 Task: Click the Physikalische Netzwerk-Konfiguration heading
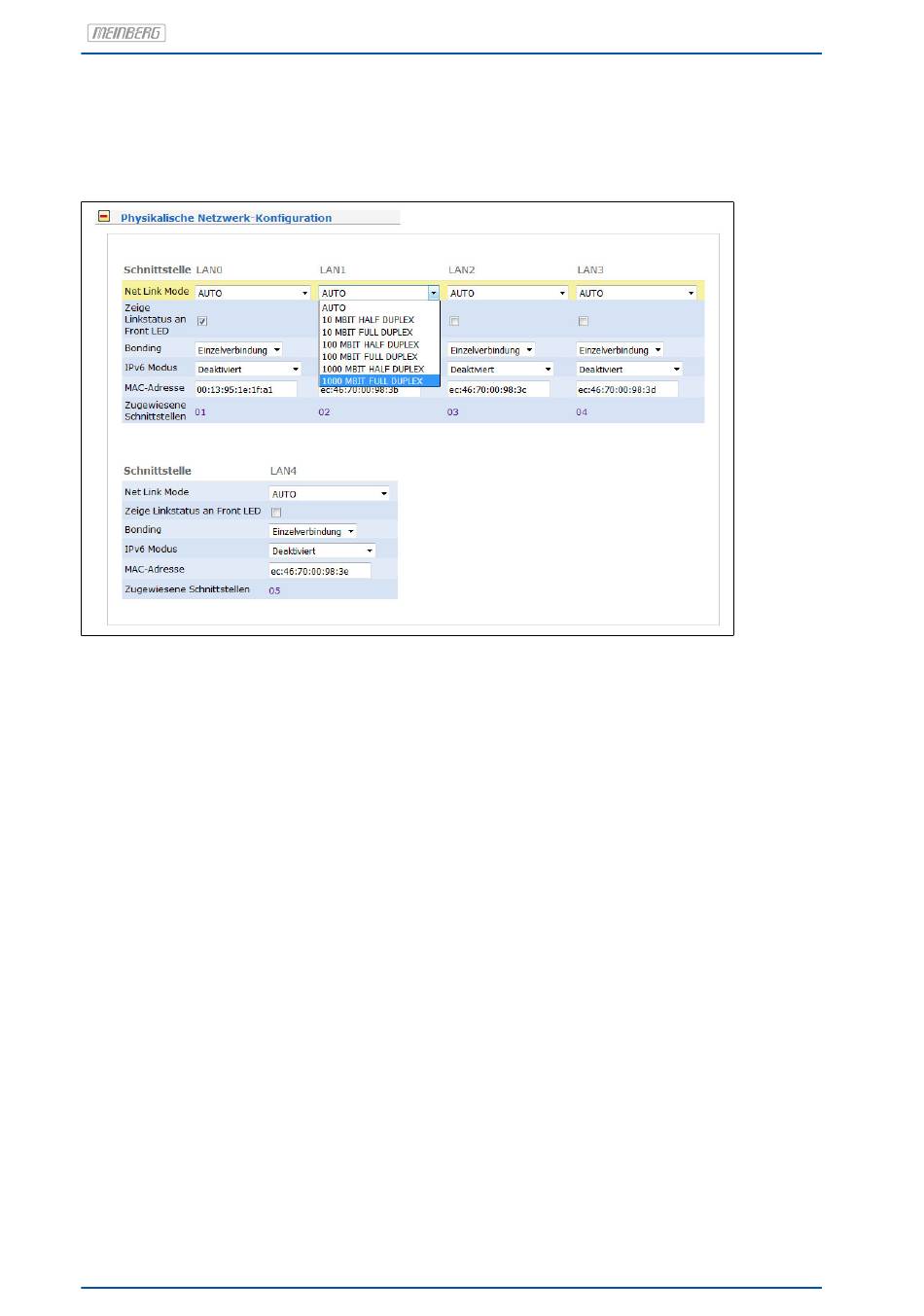(x=226, y=218)
